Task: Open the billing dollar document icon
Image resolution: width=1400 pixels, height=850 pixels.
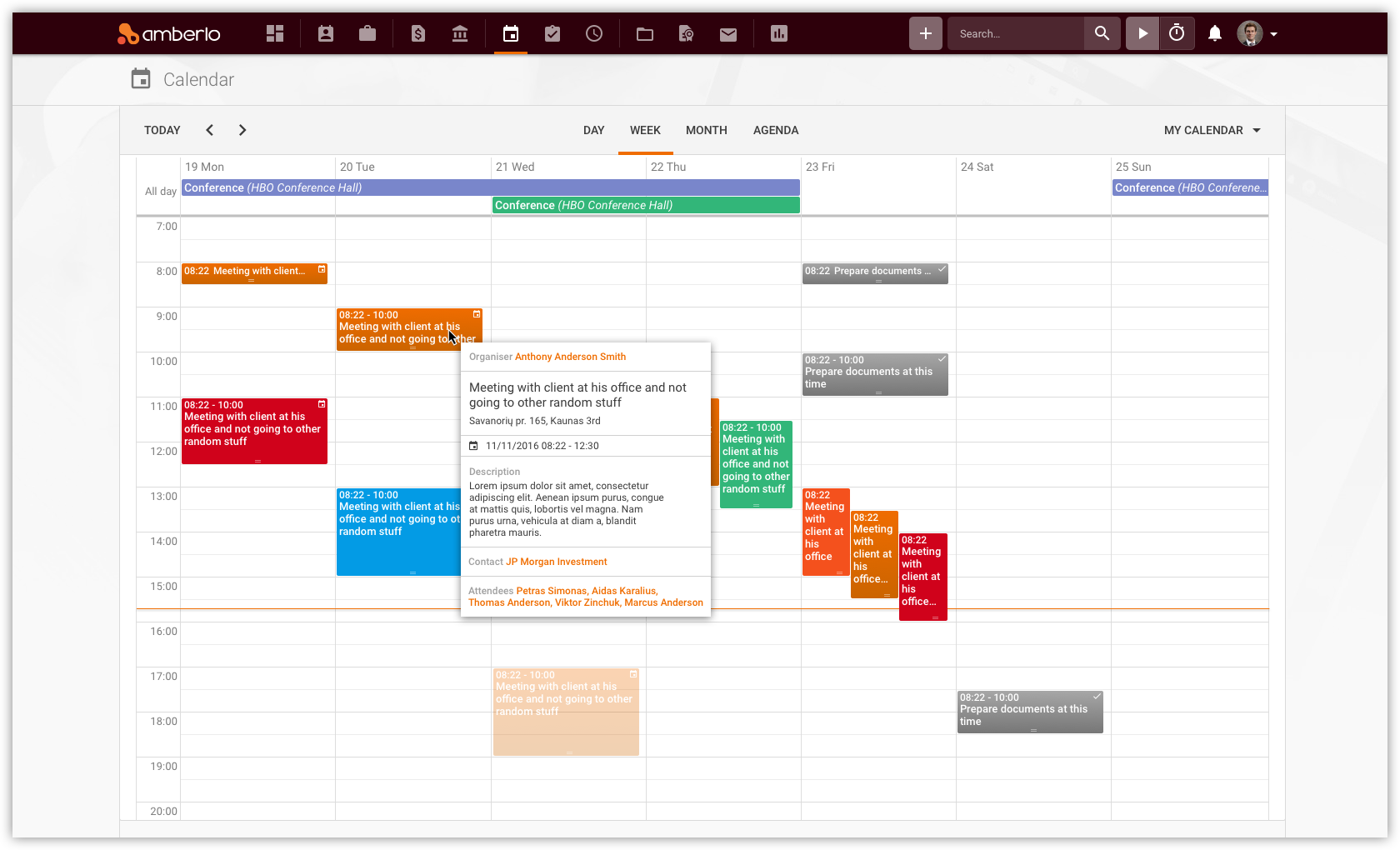Action: [418, 33]
